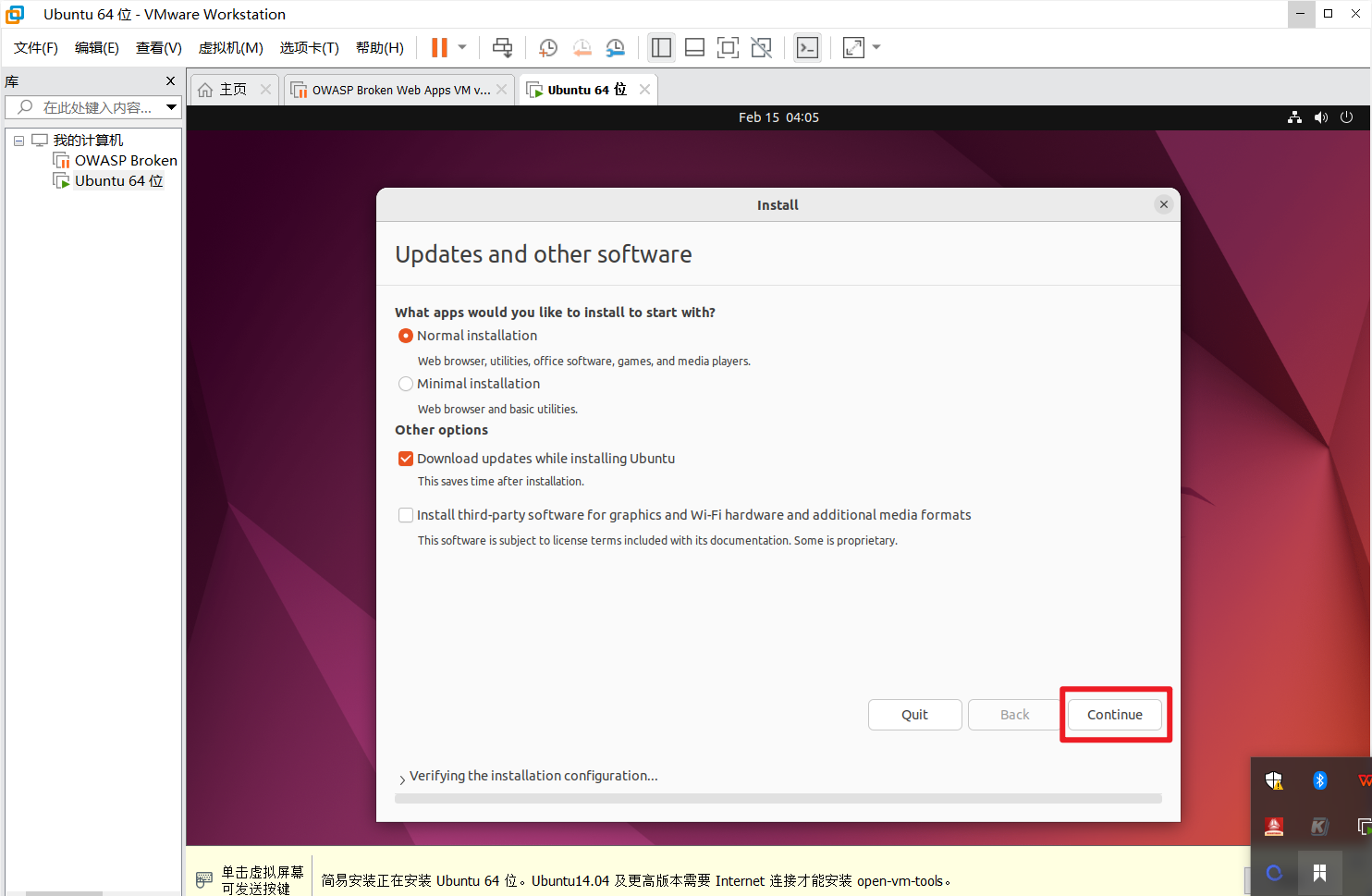
Task: Expand the stretch display dropdown arrow
Action: point(876,47)
